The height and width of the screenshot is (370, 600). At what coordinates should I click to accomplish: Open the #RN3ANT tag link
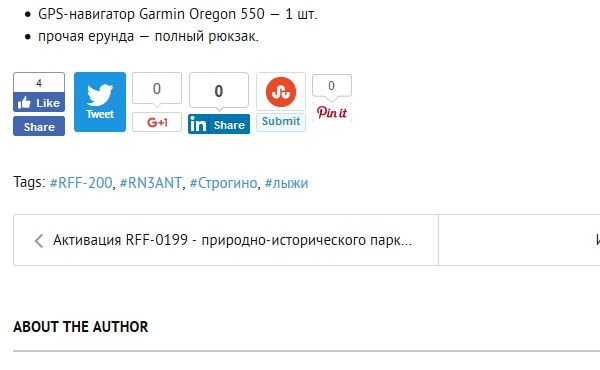tap(151, 183)
